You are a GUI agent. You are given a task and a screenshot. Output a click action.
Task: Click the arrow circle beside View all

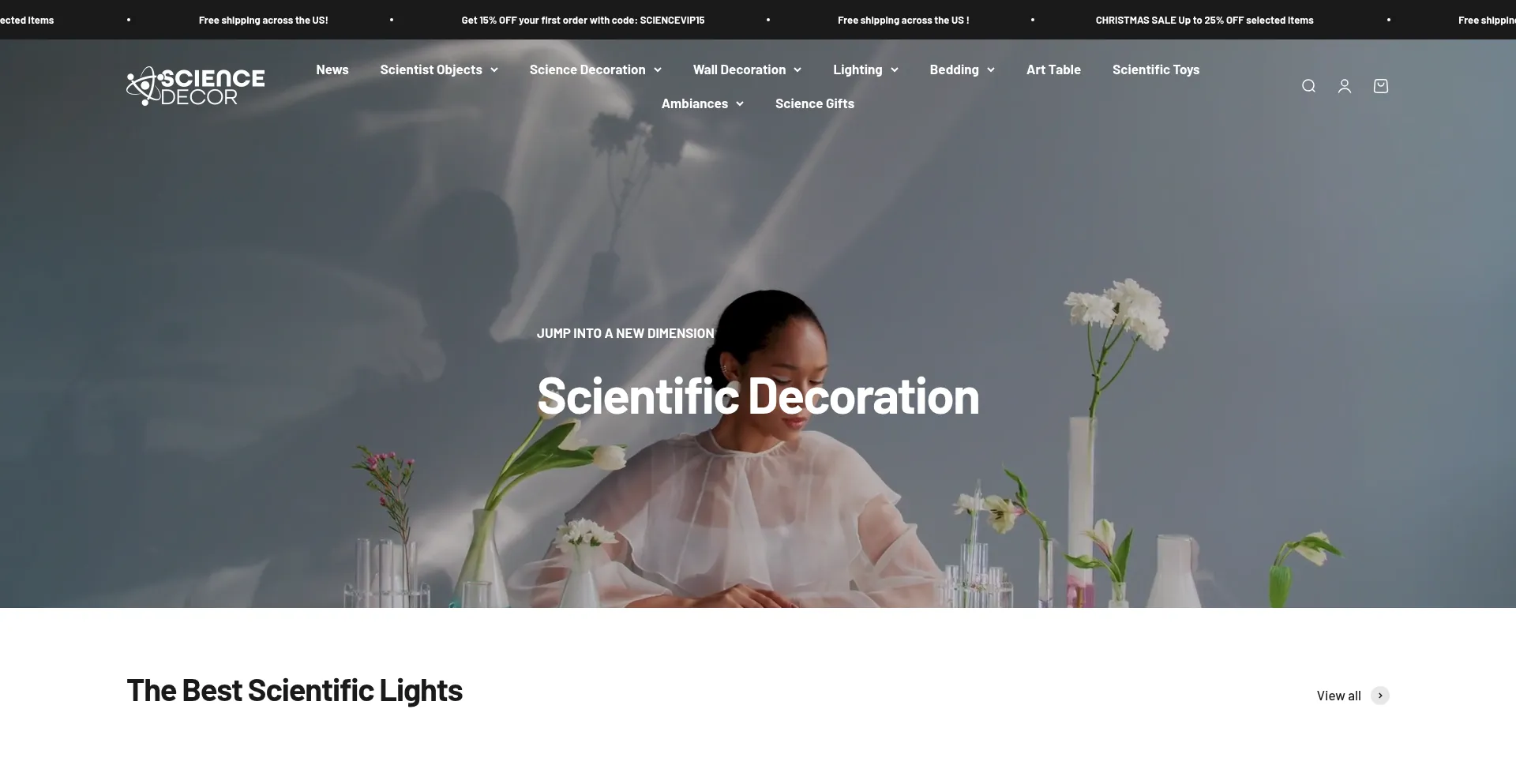(1380, 696)
